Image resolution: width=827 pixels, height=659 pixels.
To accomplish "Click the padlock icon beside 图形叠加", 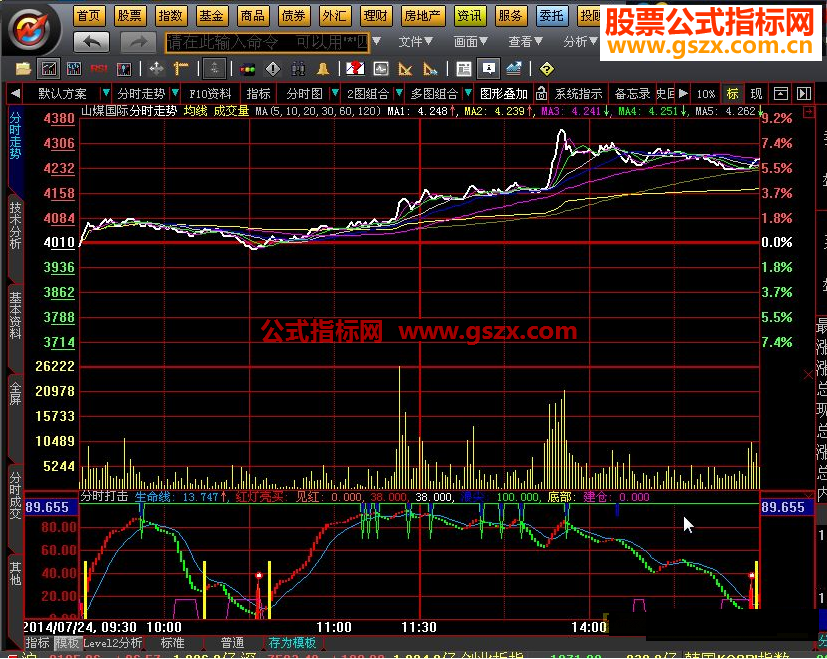I will point(541,94).
